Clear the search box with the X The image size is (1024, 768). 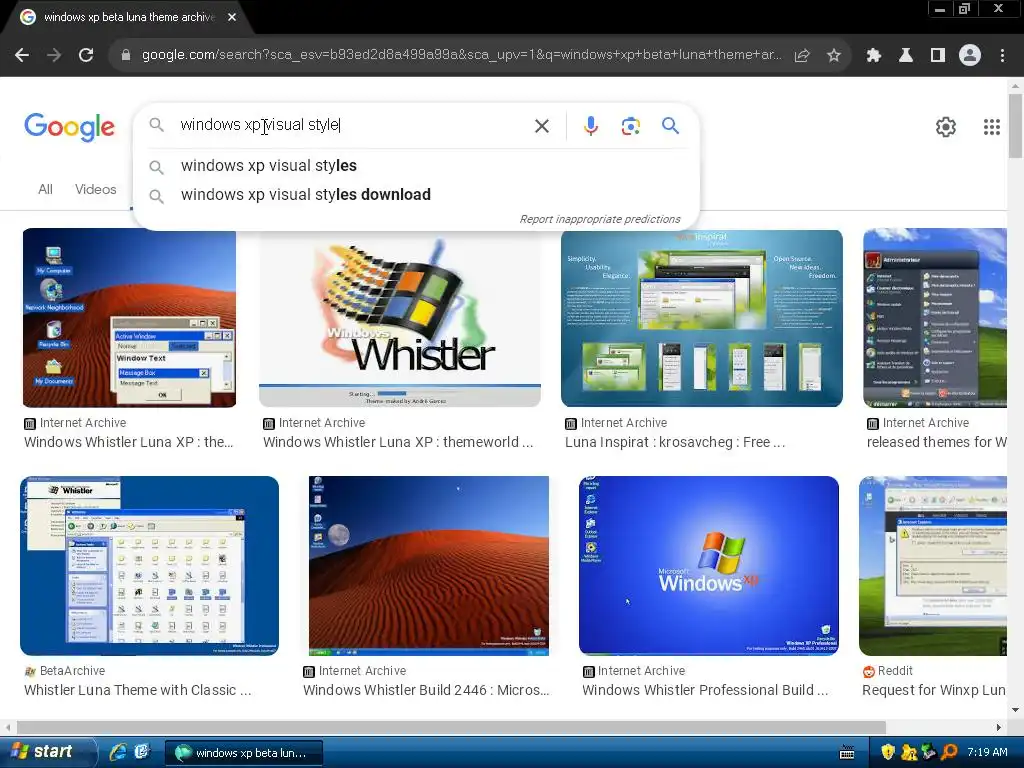542,126
